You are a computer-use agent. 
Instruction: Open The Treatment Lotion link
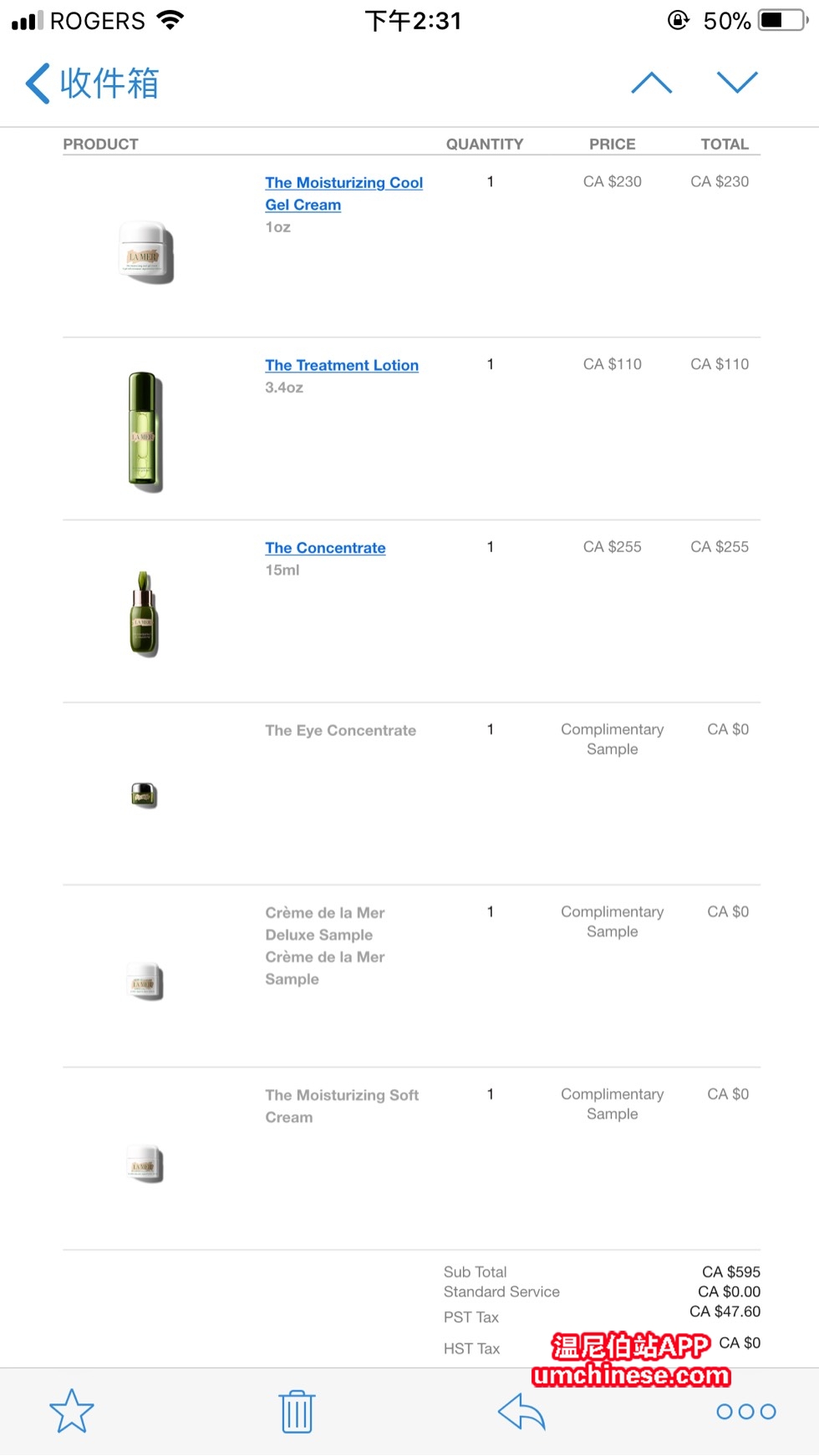(342, 365)
